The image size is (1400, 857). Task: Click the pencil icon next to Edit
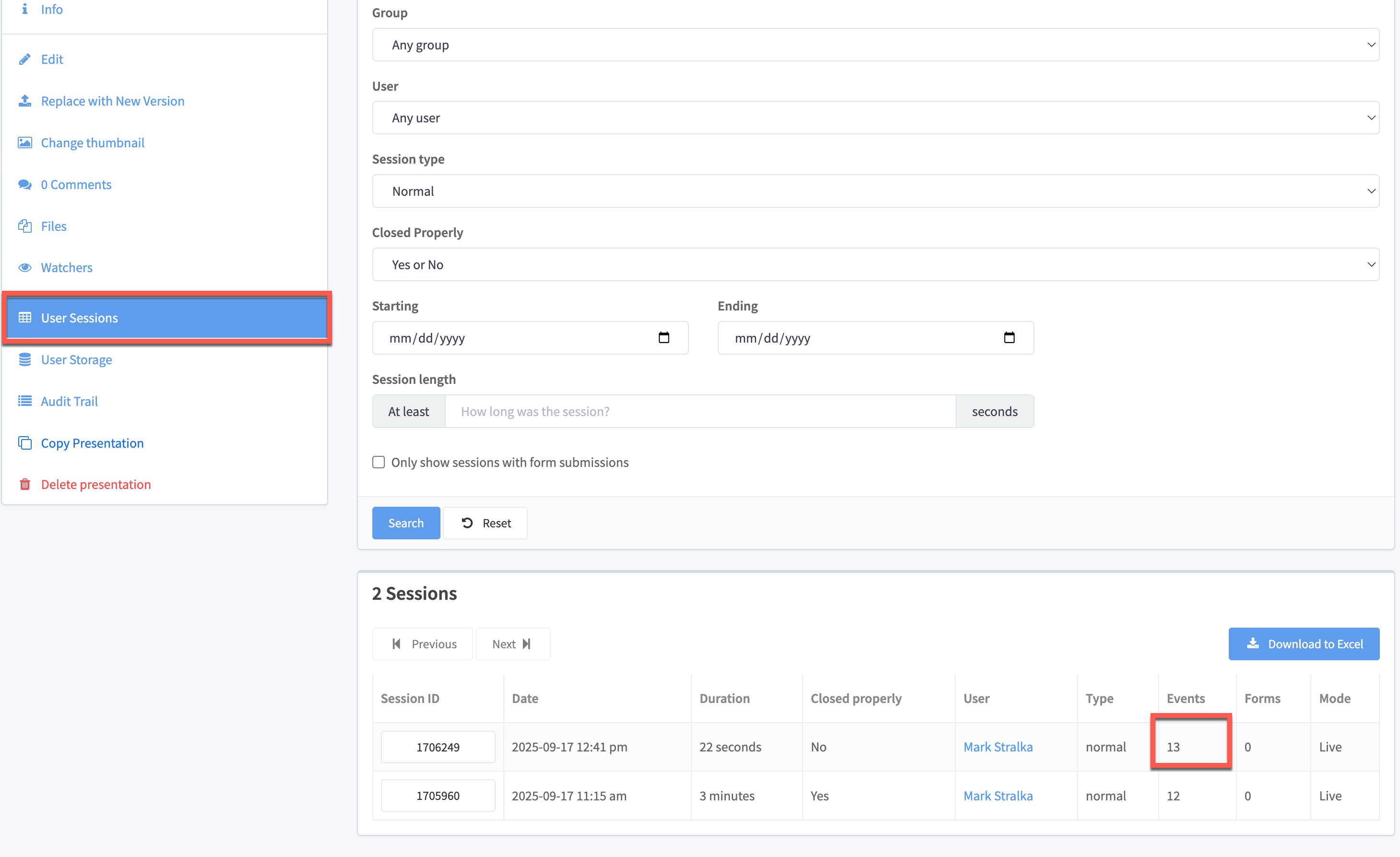pos(24,59)
